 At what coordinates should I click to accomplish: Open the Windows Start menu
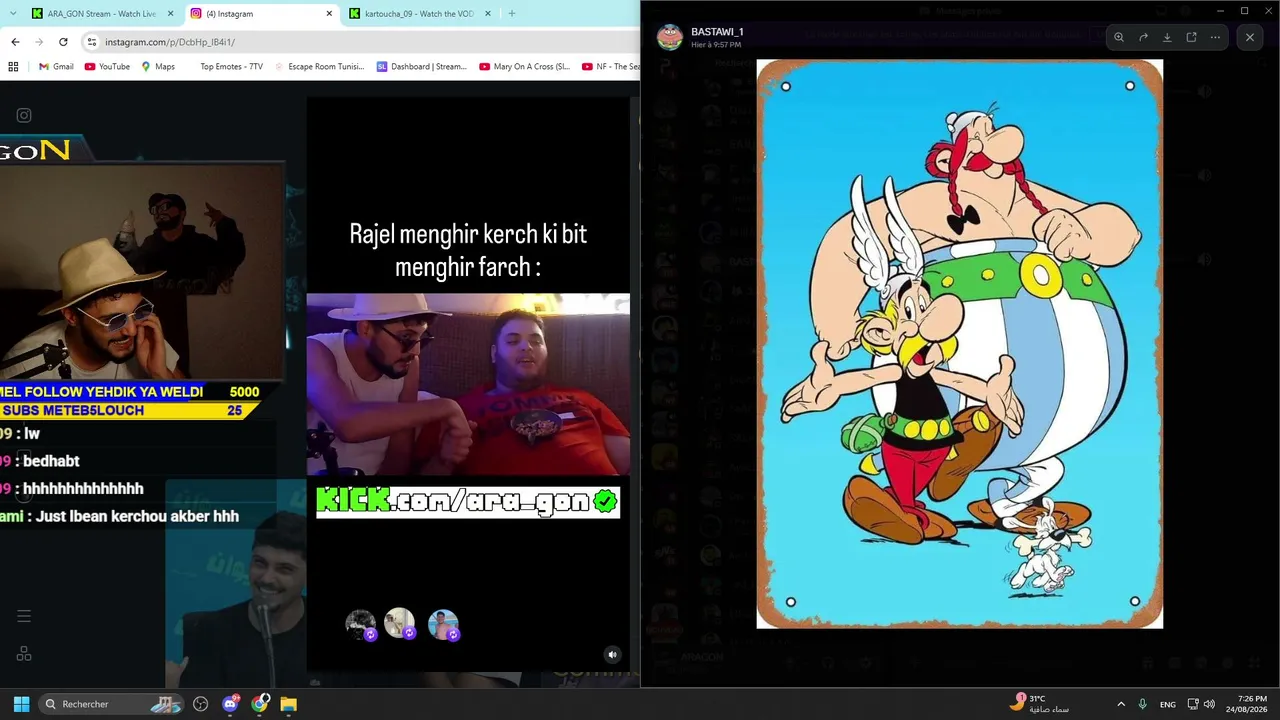click(21, 704)
